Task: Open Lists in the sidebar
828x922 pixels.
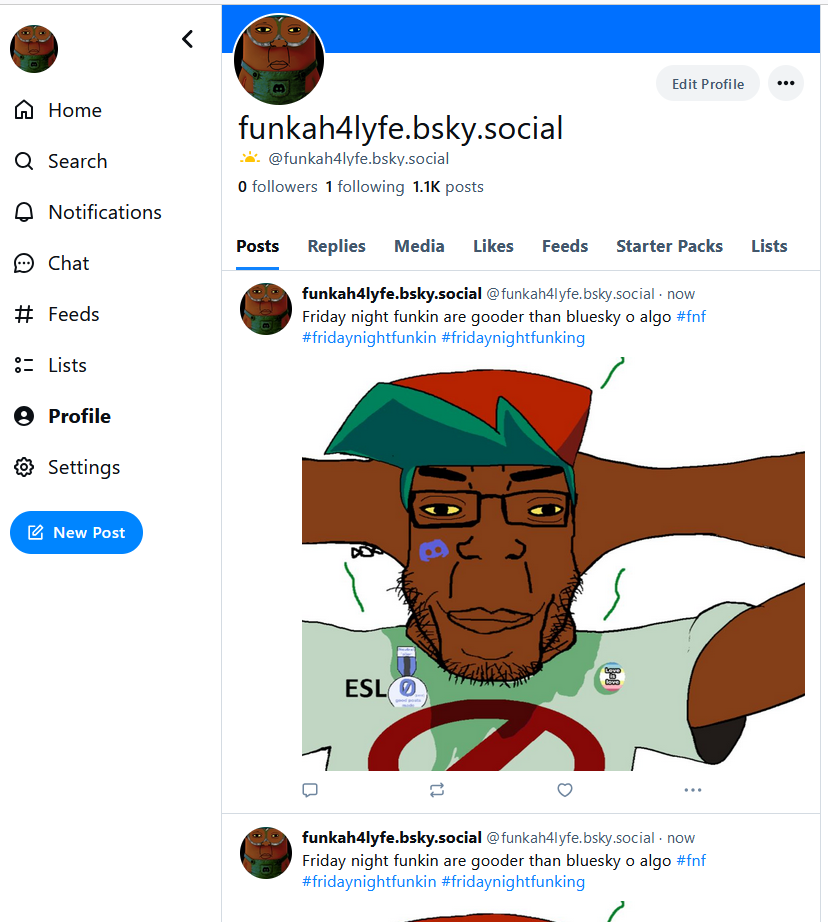Action: pos(24,365)
